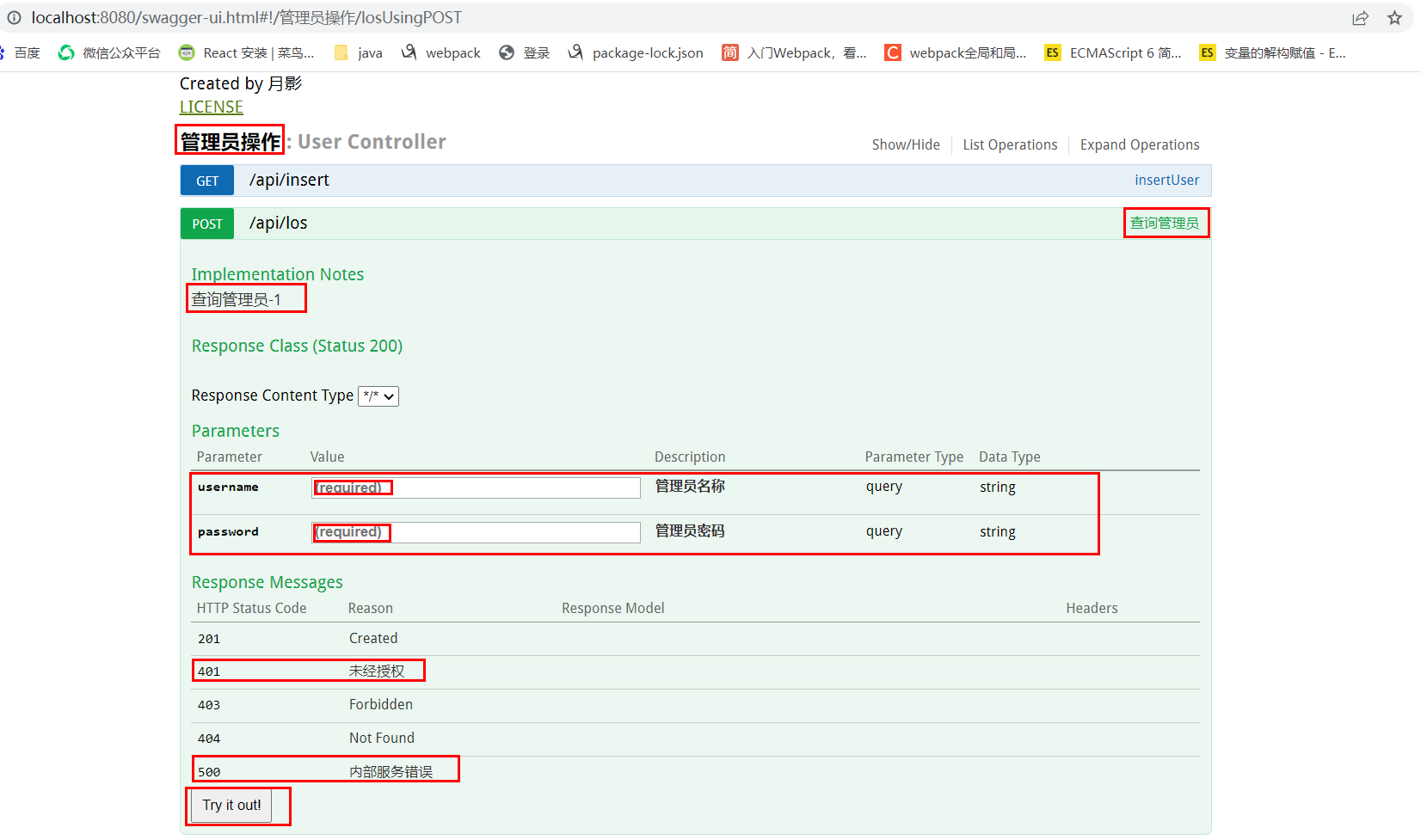Select the 500 status code cell
Image resolution: width=1421 pixels, height=840 pixels.
tap(209, 772)
